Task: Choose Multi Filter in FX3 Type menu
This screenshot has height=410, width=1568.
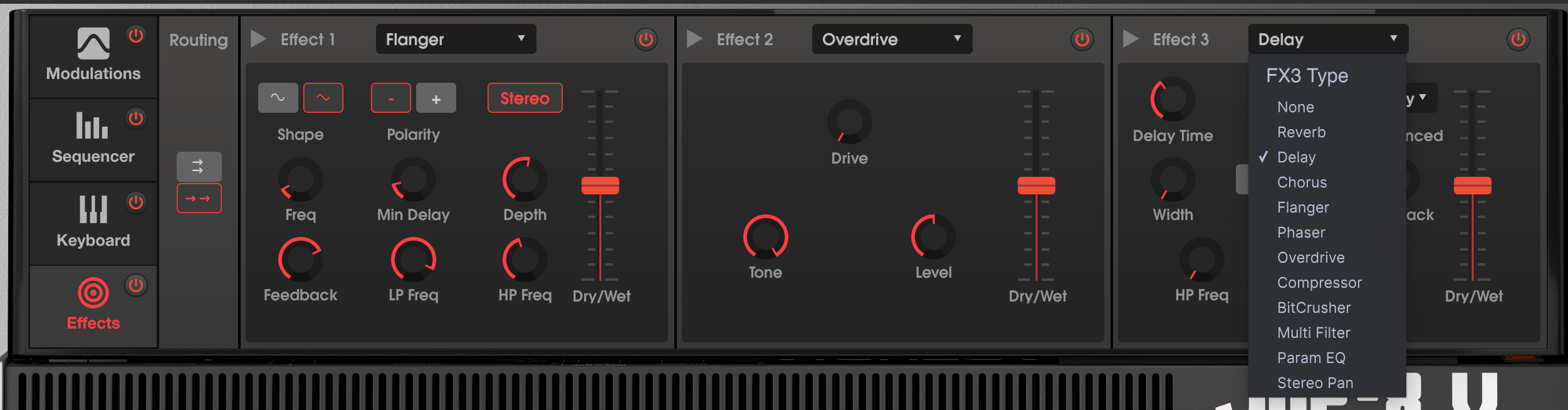Action: [1327, 333]
